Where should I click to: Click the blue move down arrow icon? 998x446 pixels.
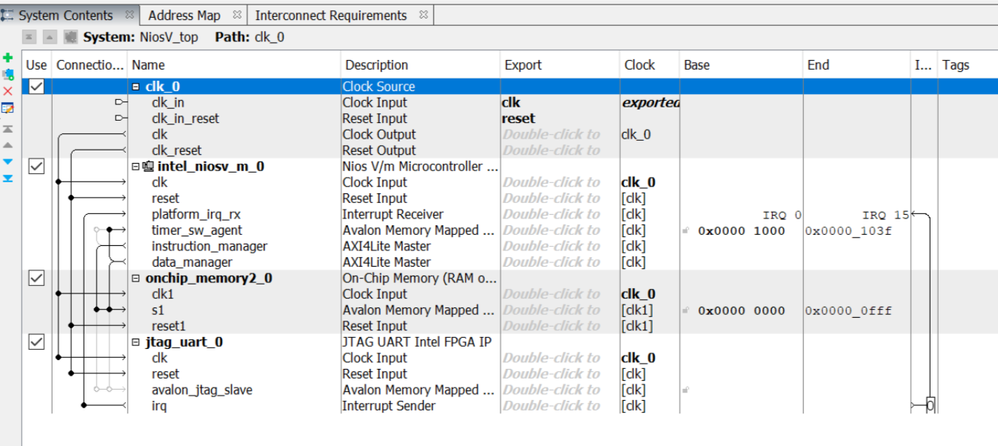point(8,162)
